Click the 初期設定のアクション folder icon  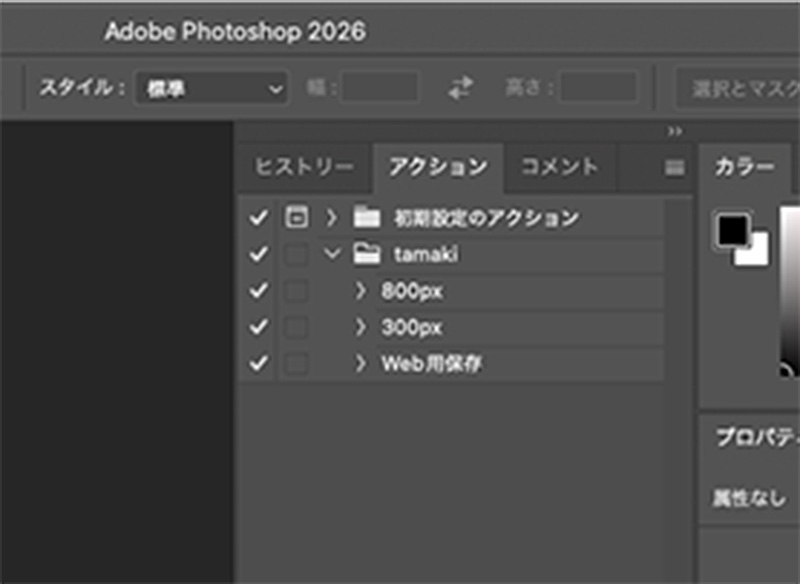tap(367, 217)
